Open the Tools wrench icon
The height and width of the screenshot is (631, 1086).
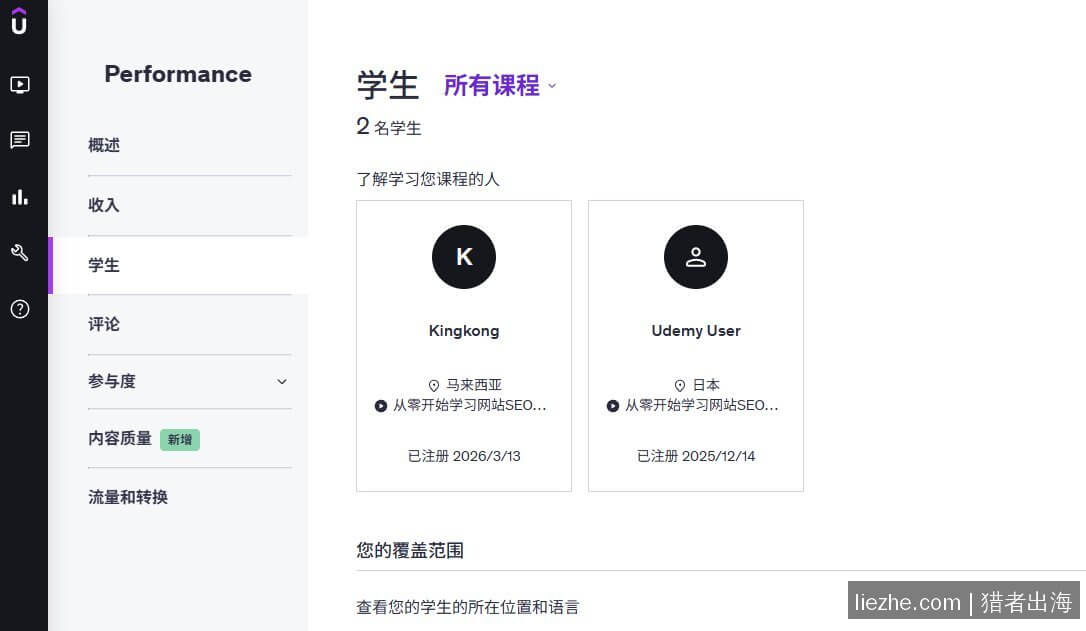pyautogui.click(x=19, y=253)
